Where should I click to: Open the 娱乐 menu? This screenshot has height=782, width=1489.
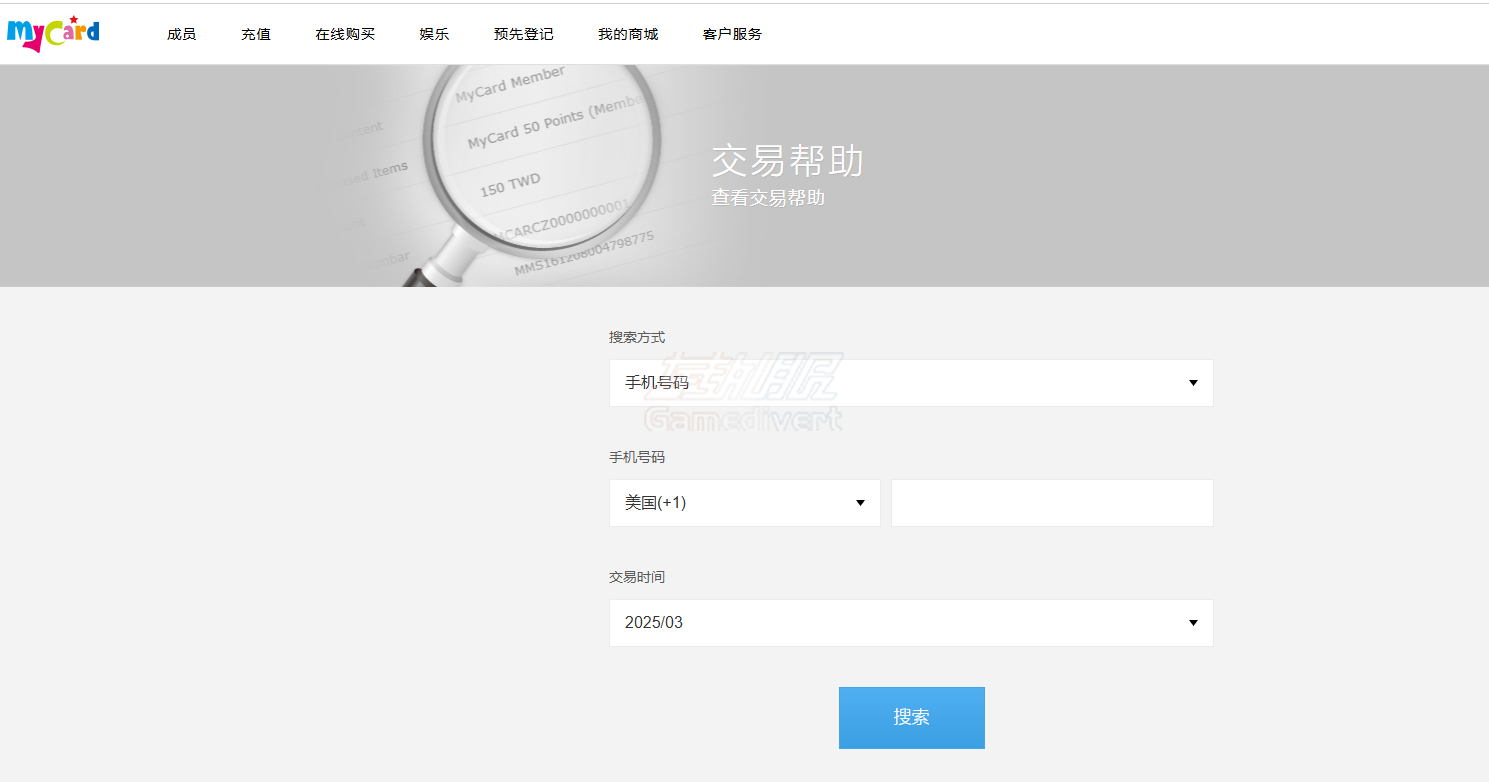click(x=434, y=34)
